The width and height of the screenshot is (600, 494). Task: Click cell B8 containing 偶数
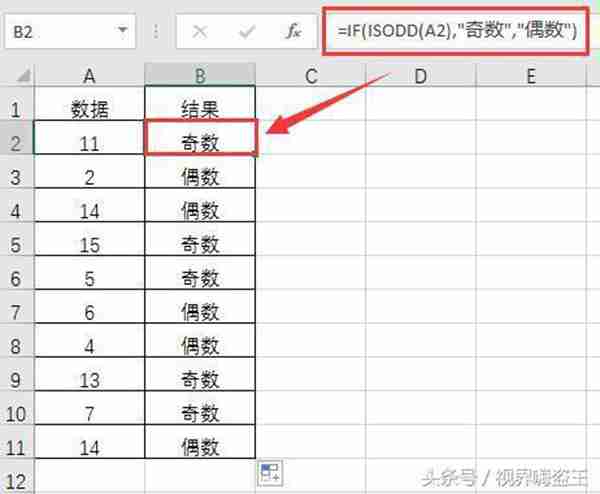(200, 340)
